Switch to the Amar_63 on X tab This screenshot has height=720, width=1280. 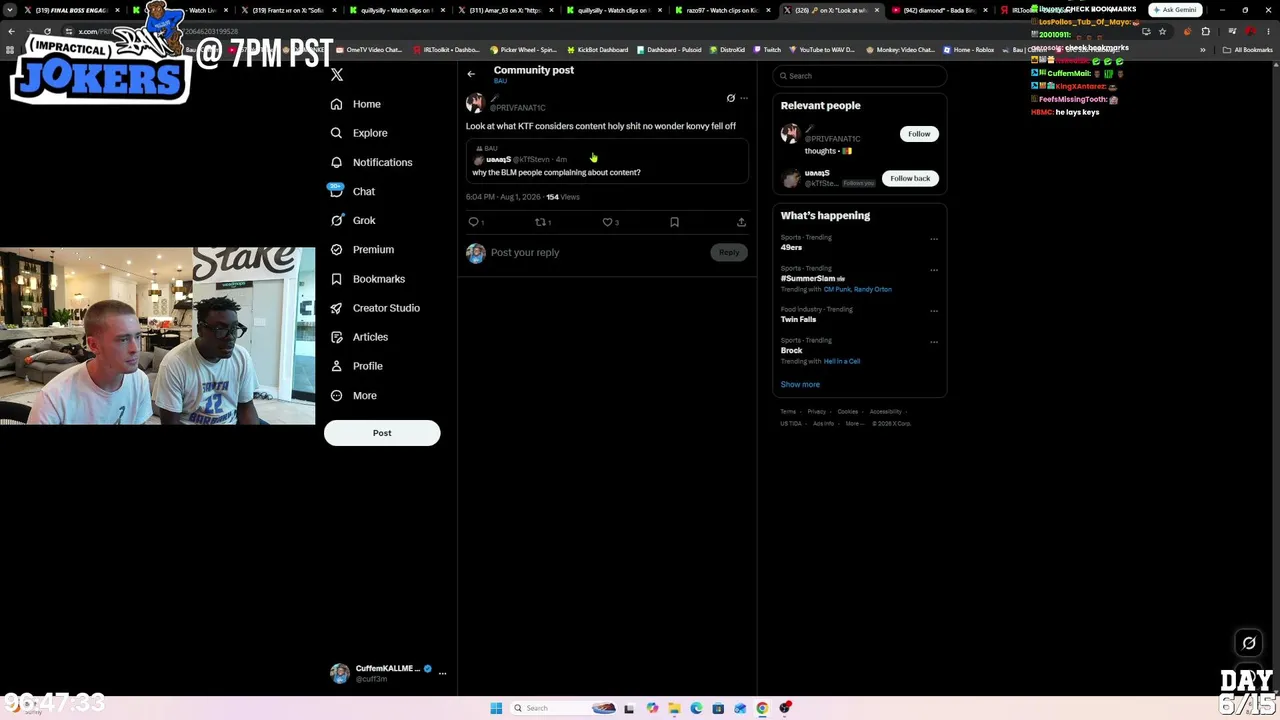coord(505,10)
